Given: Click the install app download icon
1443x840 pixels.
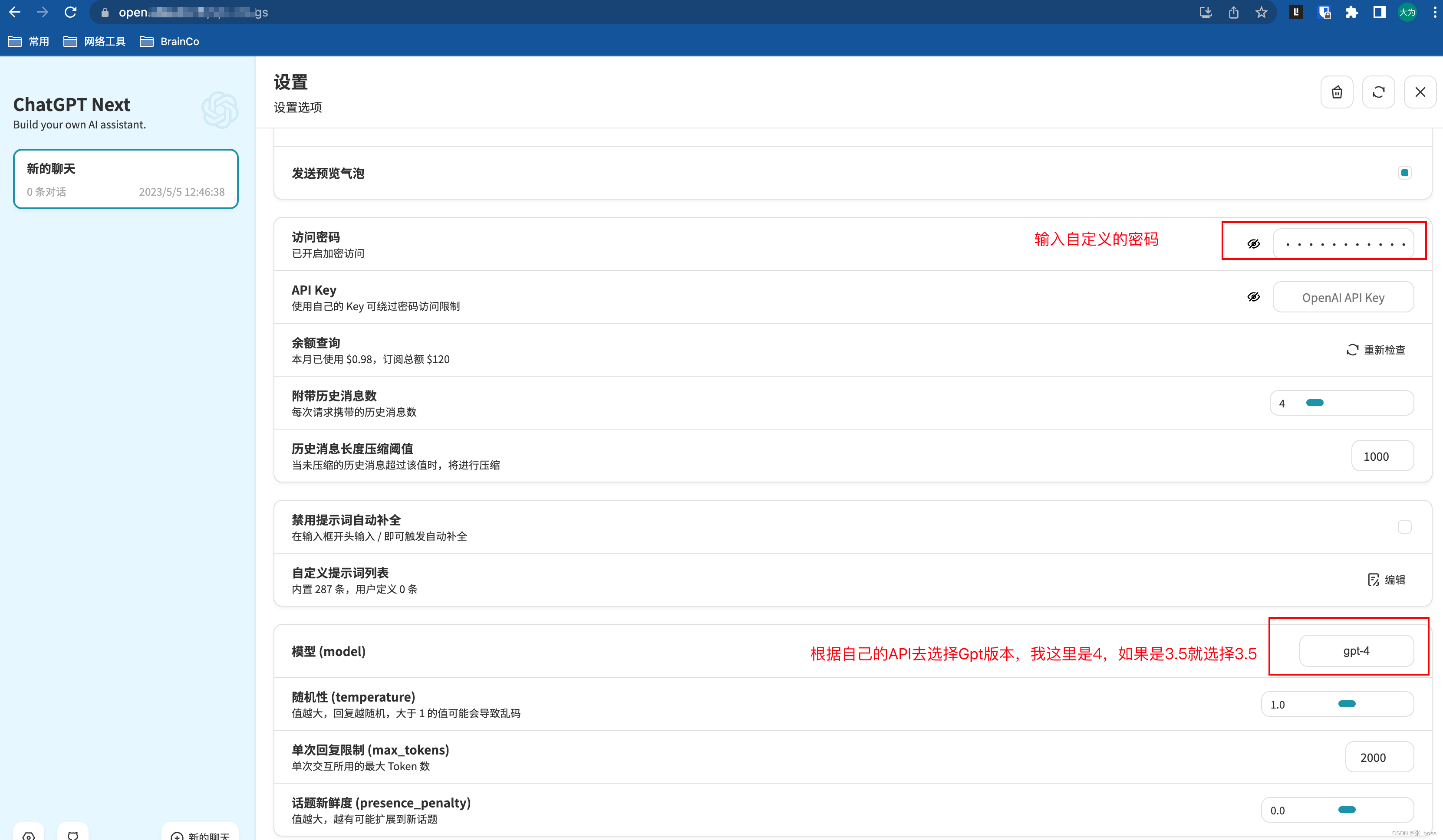Looking at the screenshot, I should click(1206, 13).
